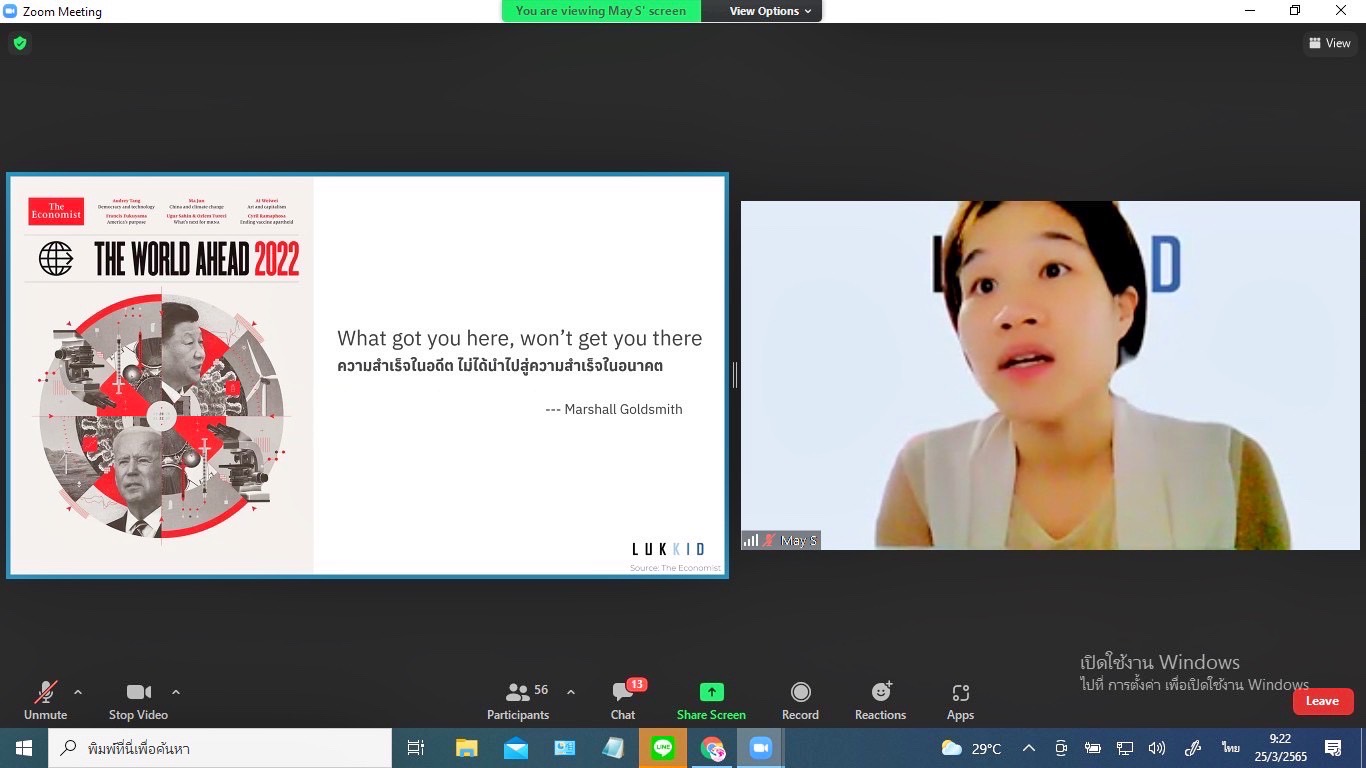Open the Windows notification center
1366x768 pixels.
(x=1332, y=748)
